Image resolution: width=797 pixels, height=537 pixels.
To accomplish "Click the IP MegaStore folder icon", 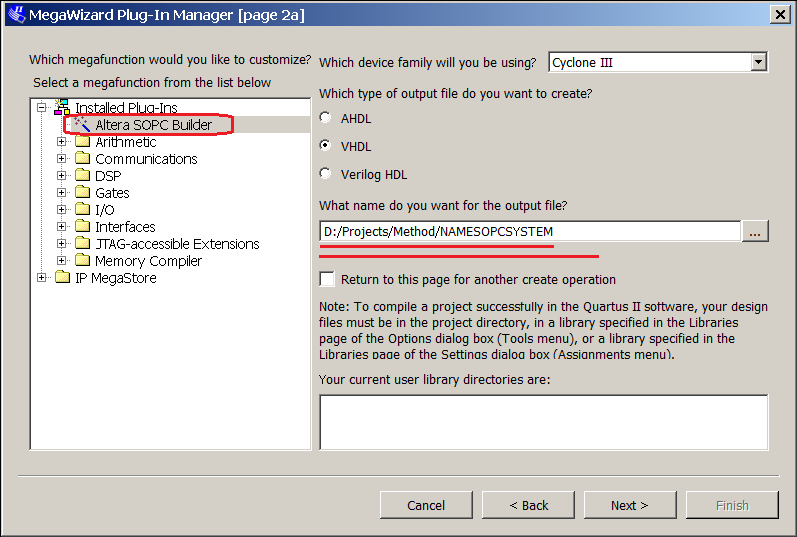I will coord(62,278).
